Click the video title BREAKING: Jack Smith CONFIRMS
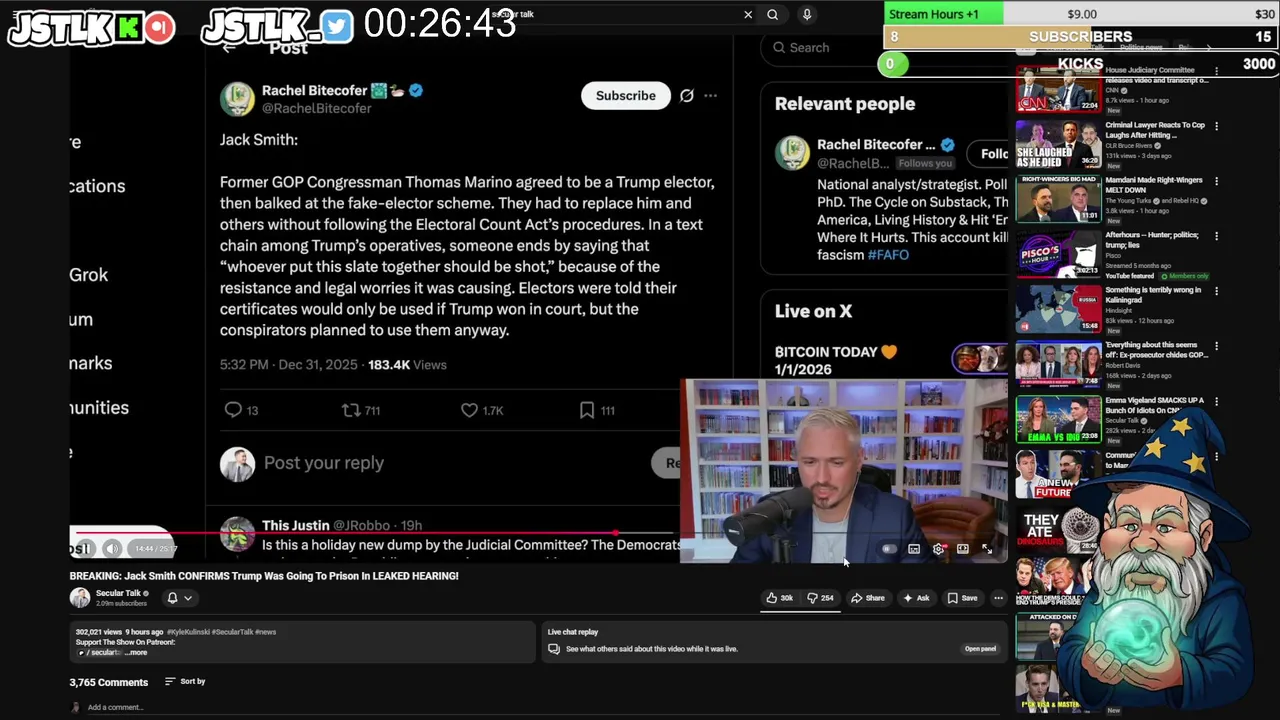1280x720 pixels. point(264,576)
